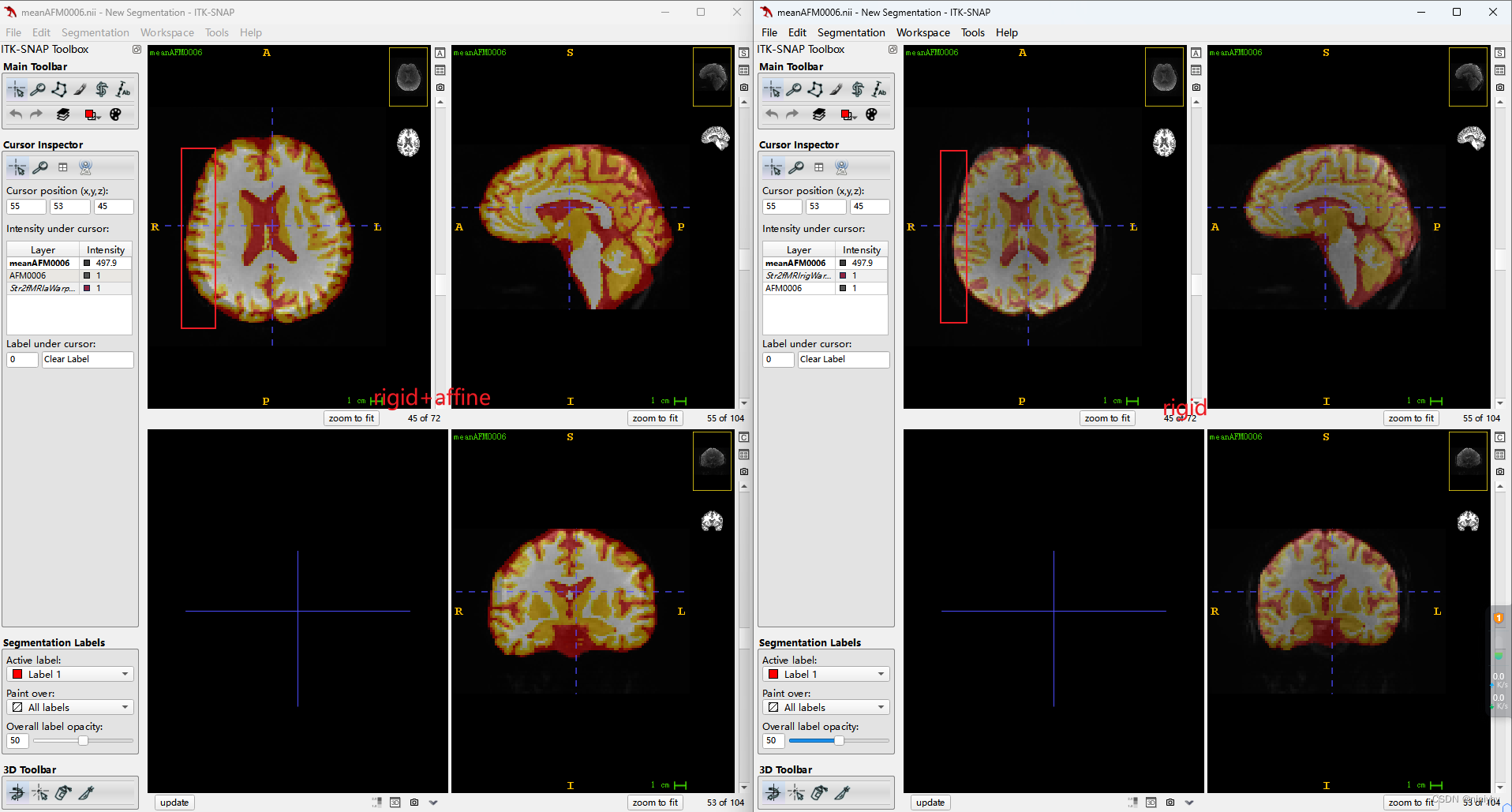This screenshot has width=1512, height=812.
Task: Select 3D spray paint tool in left window
Action: point(63,793)
